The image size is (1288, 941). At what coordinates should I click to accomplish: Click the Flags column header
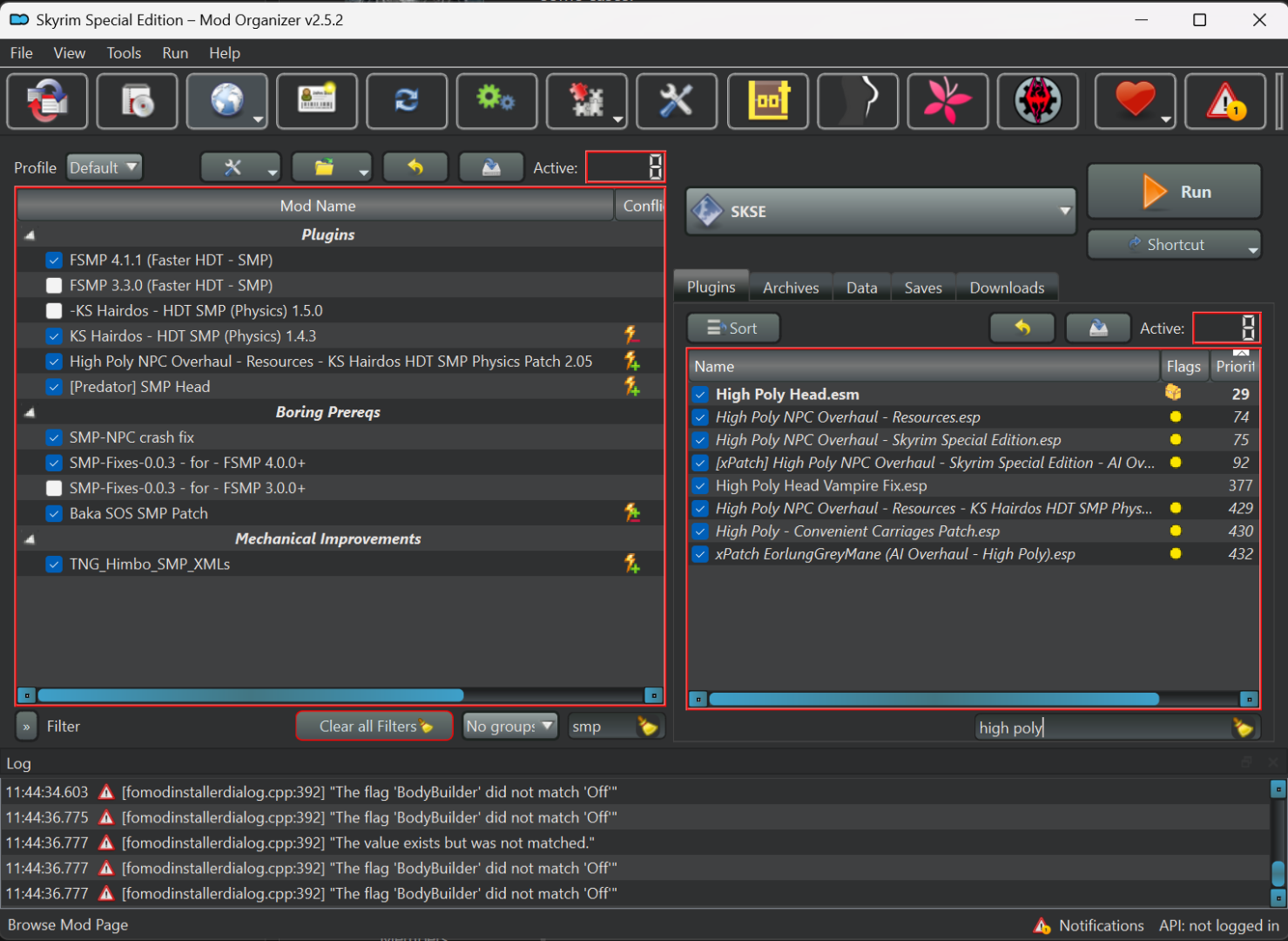point(1183,367)
